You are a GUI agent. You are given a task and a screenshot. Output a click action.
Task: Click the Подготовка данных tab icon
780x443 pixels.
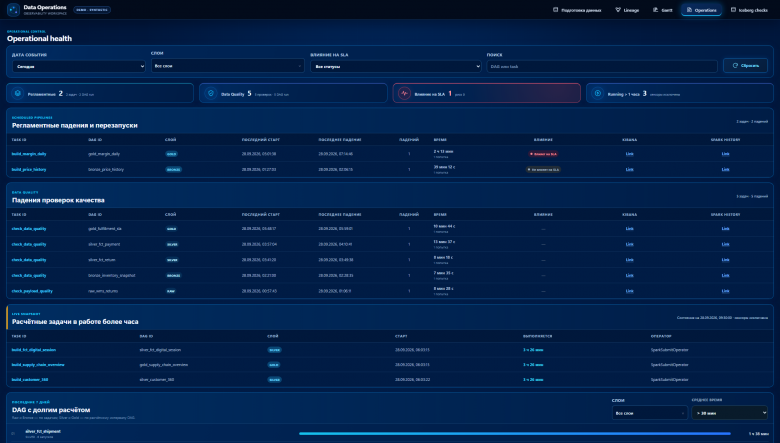[x=556, y=10]
